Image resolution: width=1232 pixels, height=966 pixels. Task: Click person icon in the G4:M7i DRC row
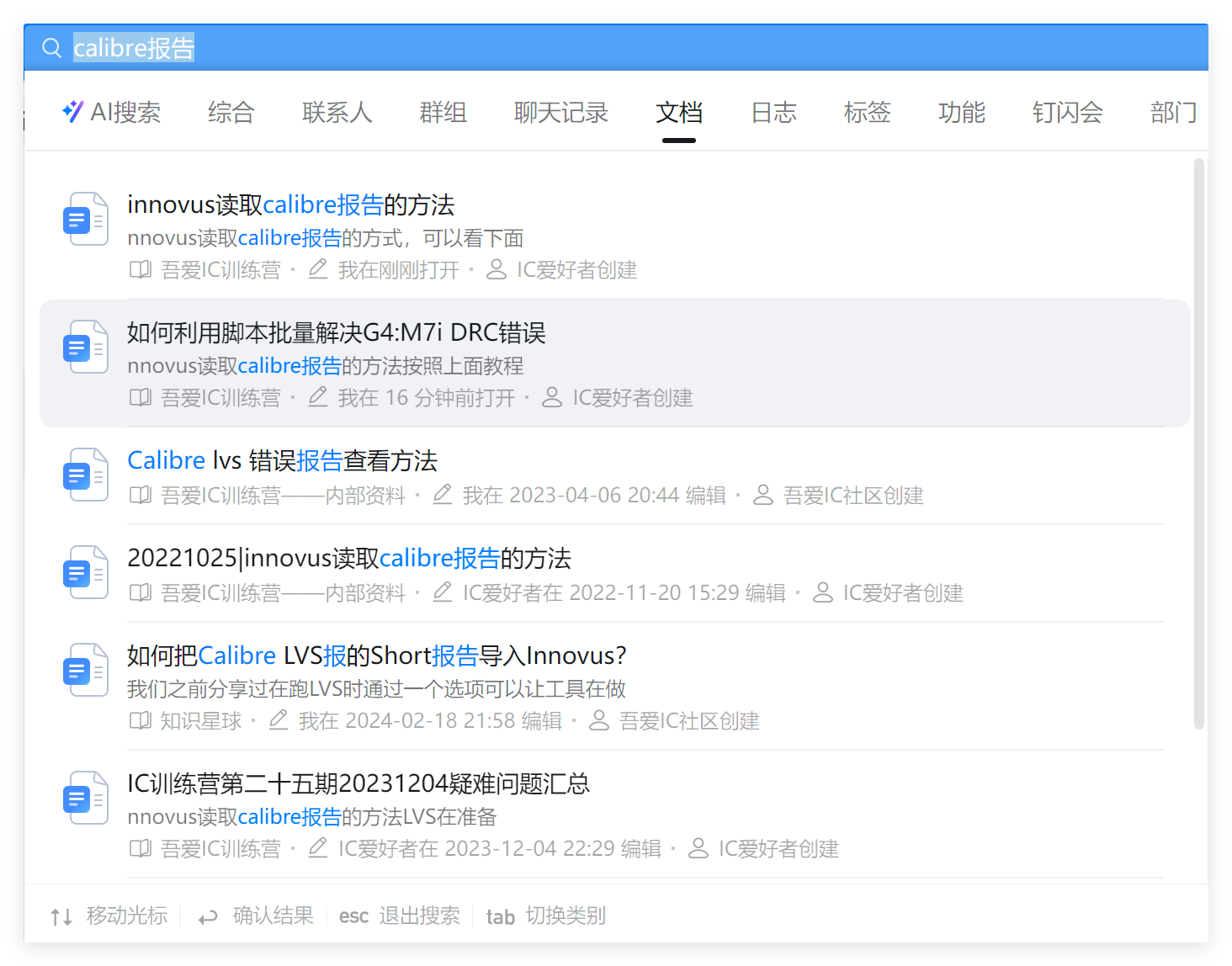(x=552, y=397)
